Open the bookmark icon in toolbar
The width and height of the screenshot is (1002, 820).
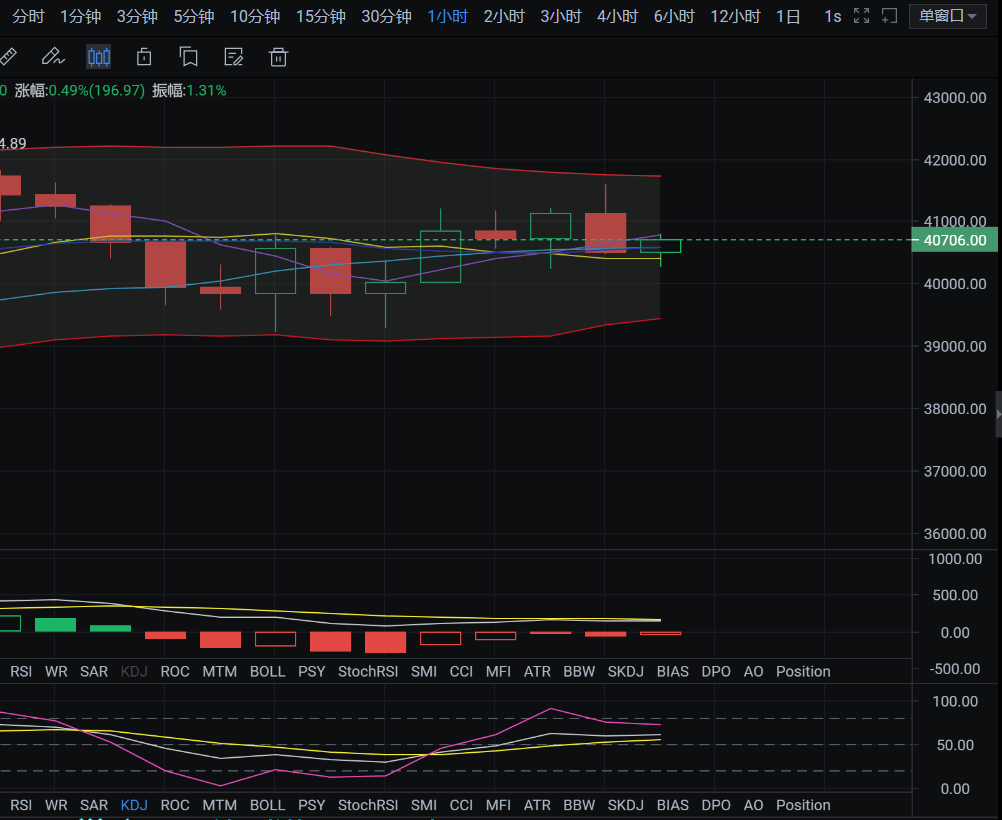pyautogui.click(x=189, y=57)
